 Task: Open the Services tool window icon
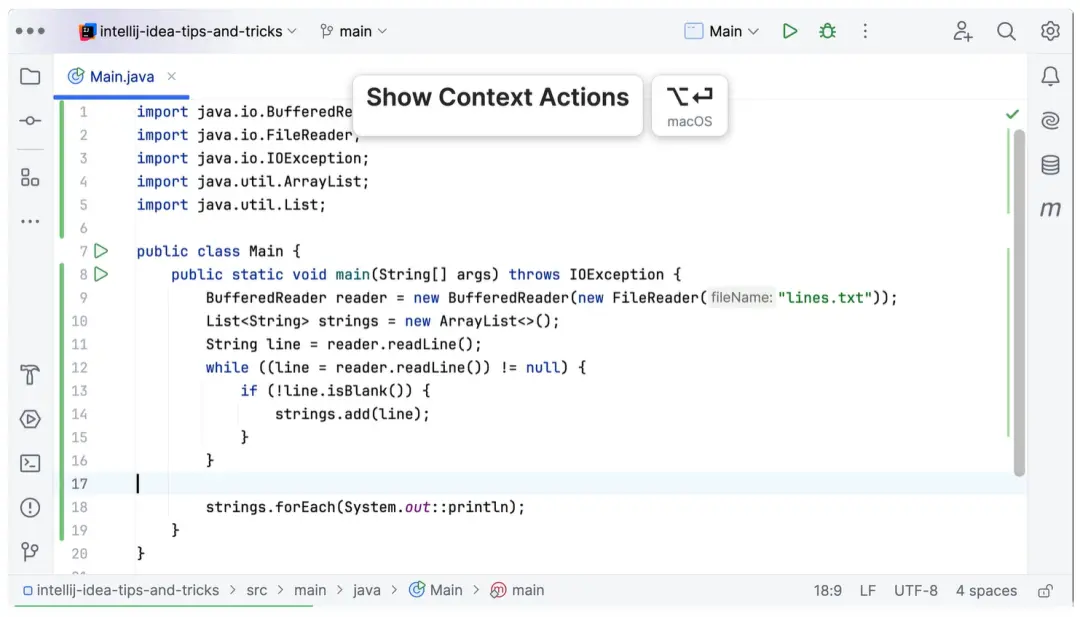[x=30, y=419]
